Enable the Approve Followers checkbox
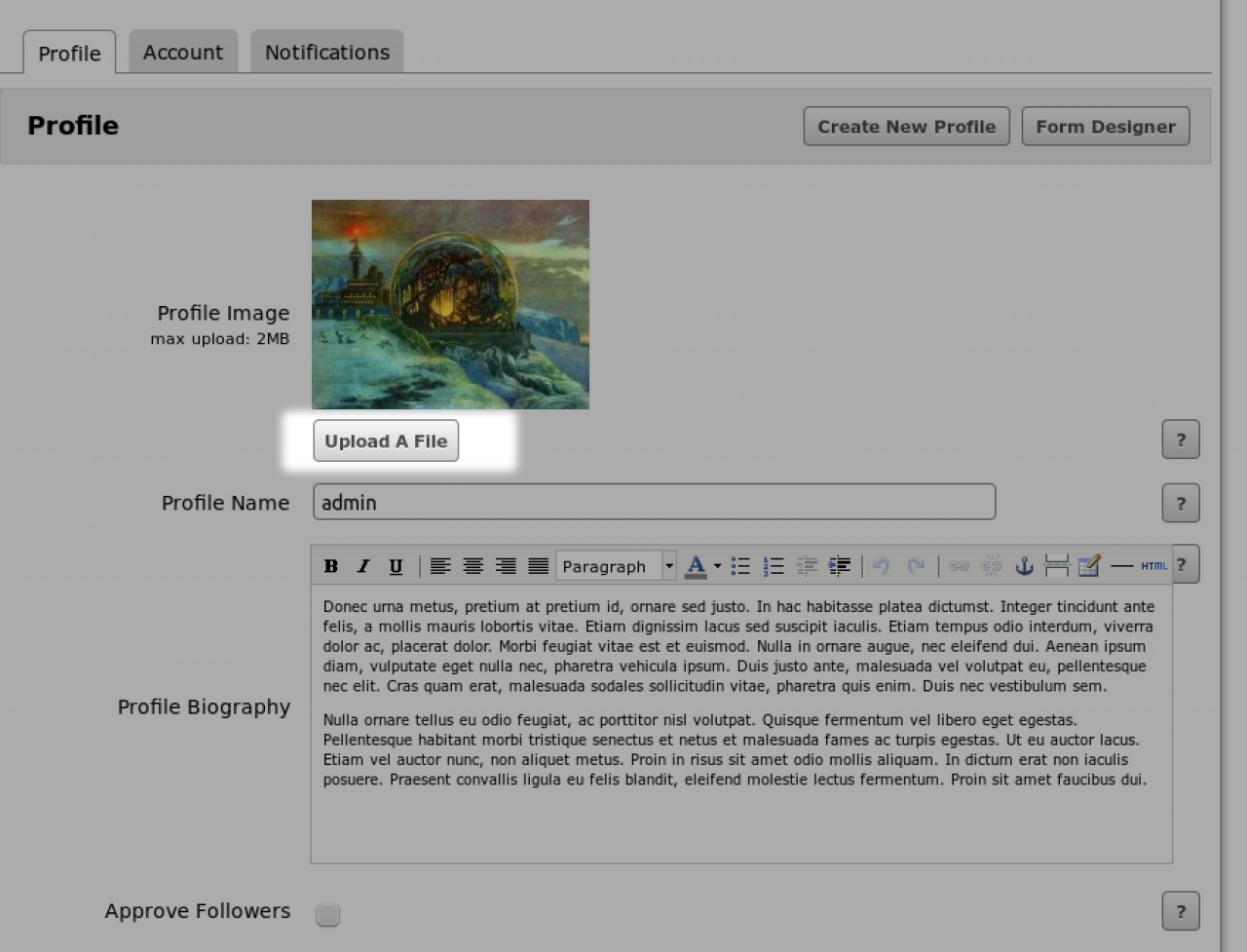This screenshot has height=952, width=1247. pyautogui.click(x=328, y=914)
